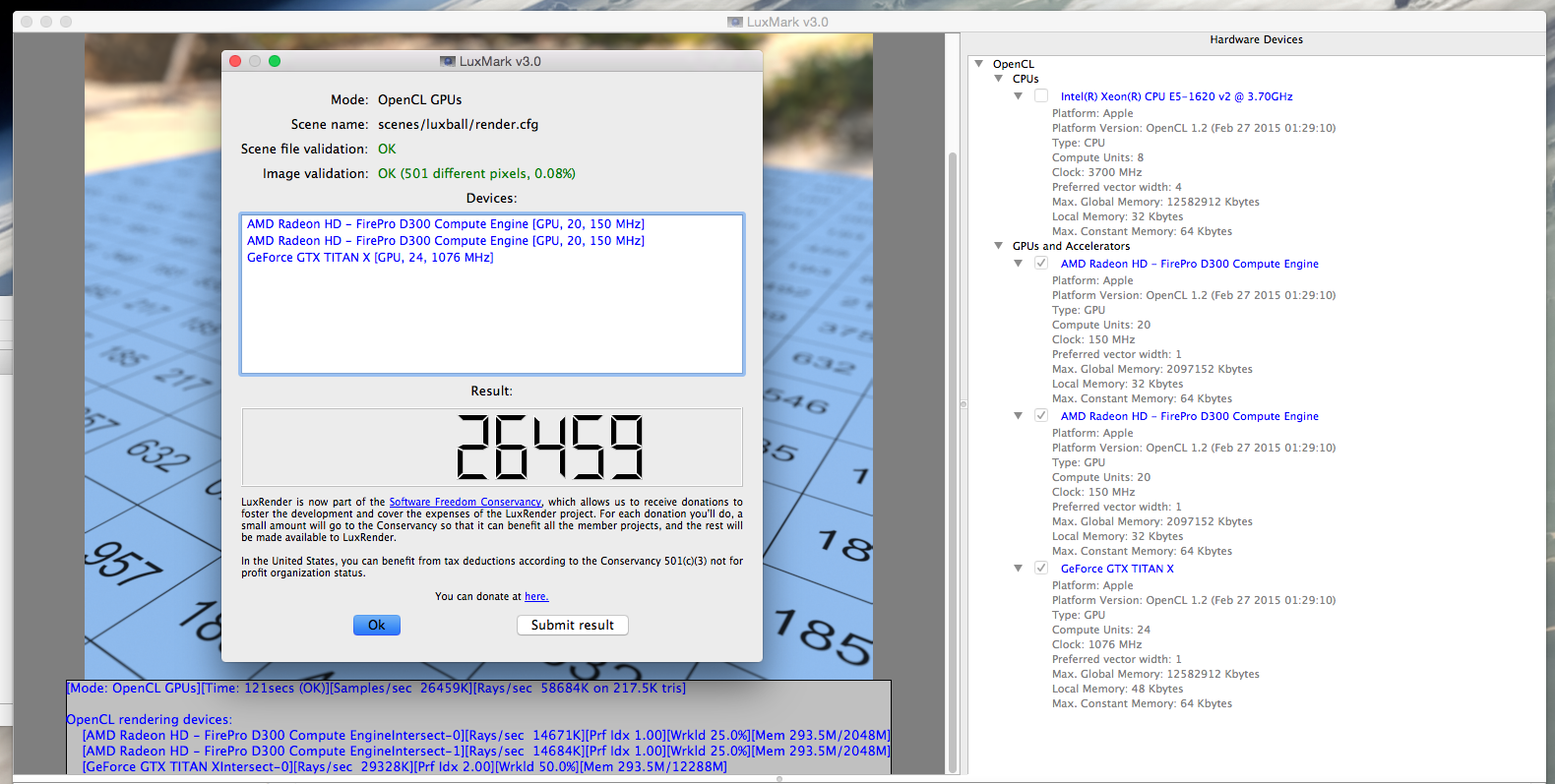Click 'Clock: 1076 MHz' row
The image size is (1555, 784).
pyautogui.click(x=1096, y=644)
